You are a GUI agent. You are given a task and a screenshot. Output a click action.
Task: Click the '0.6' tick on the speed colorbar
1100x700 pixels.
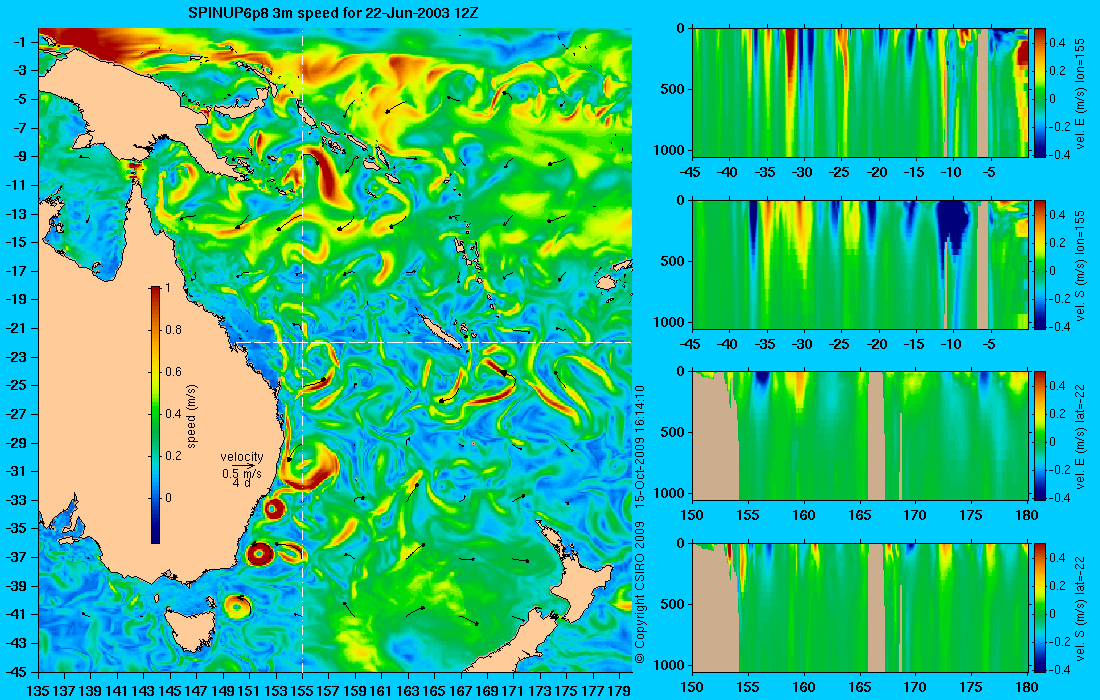tap(173, 372)
